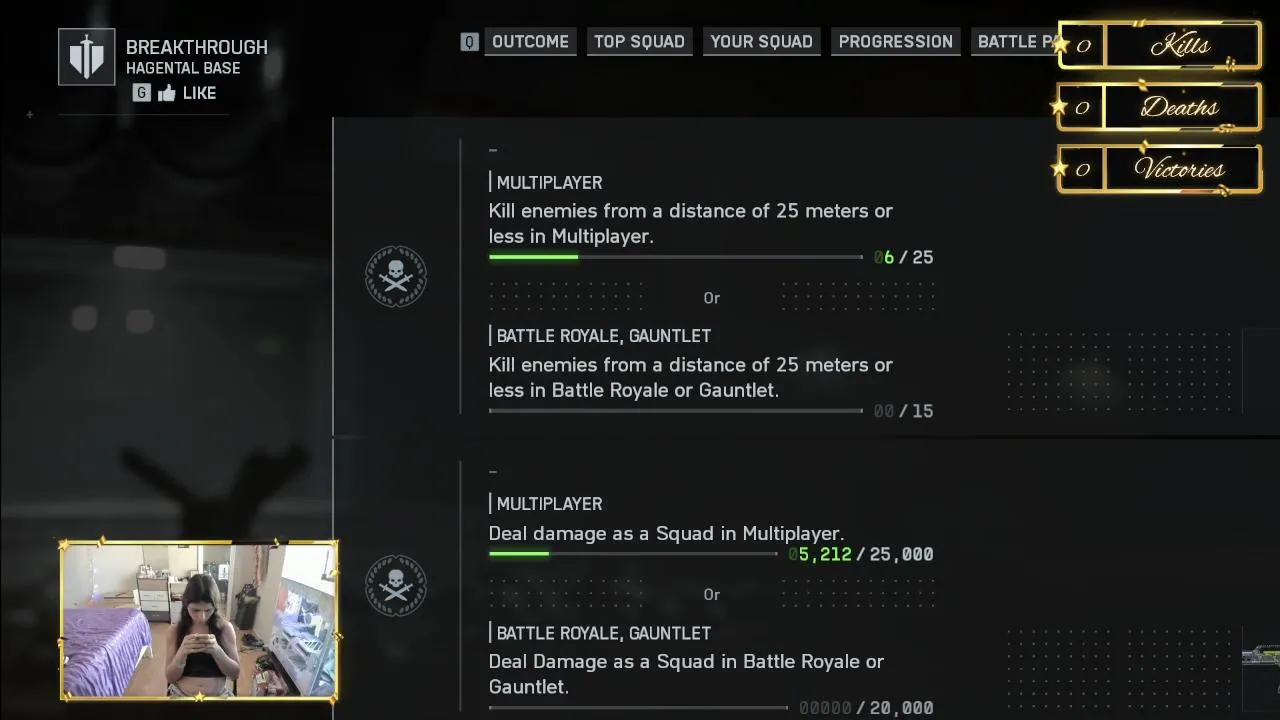Click the thumbs-up Like icon
Viewport: 1280px width, 720px height.
point(167,93)
